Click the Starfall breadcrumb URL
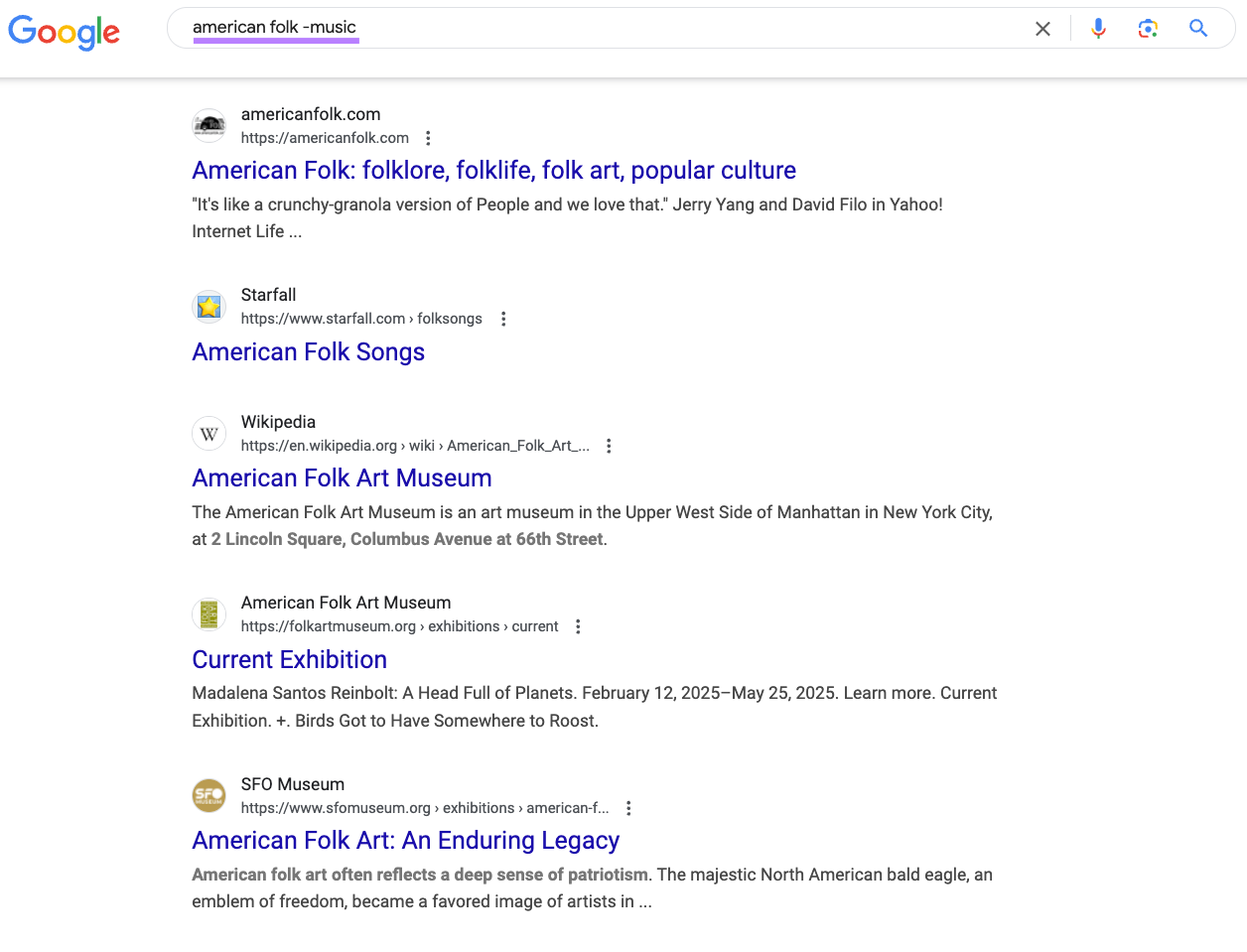This screenshot has width=1247, height=952. tap(361, 319)
